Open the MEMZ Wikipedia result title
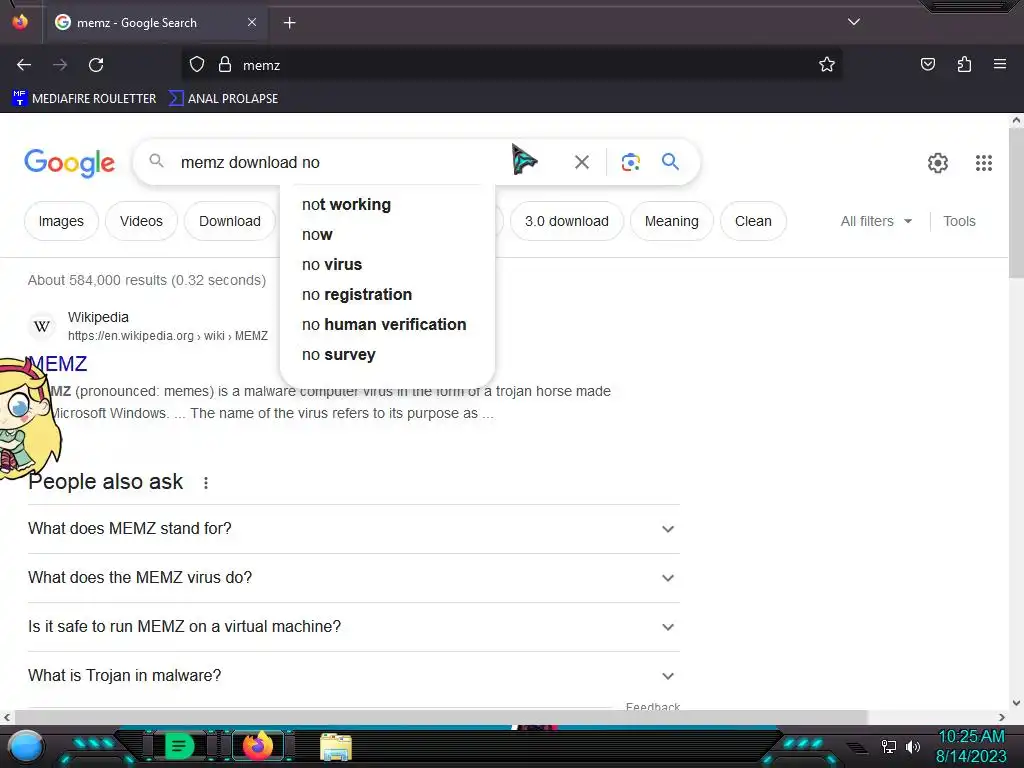This screenshot has height=768, width=1024. (x=57, y=364)
